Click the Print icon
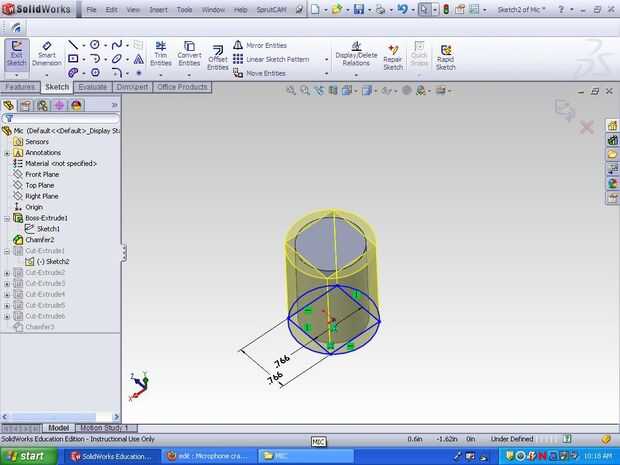Screen dimensions: 620x465 click(x=380, y=9)
